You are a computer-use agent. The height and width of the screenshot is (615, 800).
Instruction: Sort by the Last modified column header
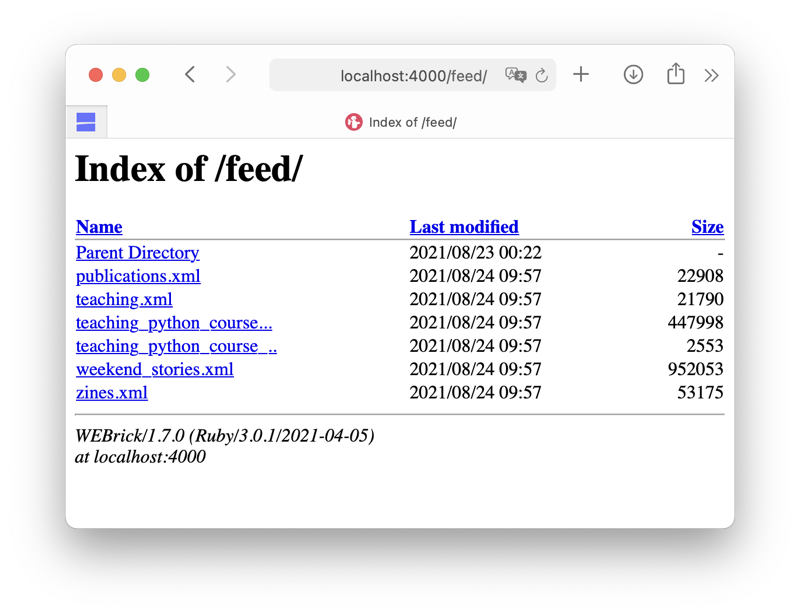(464, 227)
